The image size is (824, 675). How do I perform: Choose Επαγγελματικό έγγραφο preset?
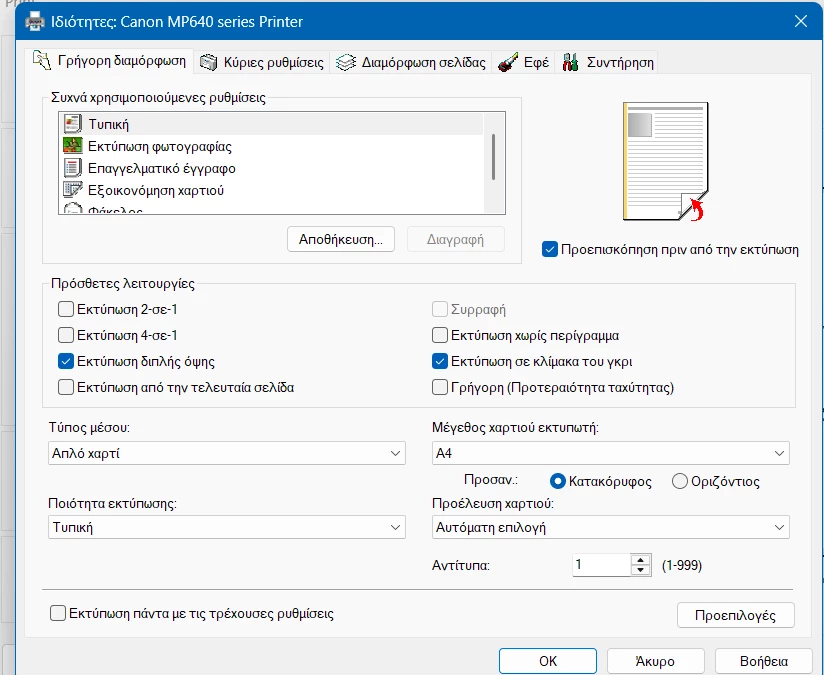click(x=271, y=168)
